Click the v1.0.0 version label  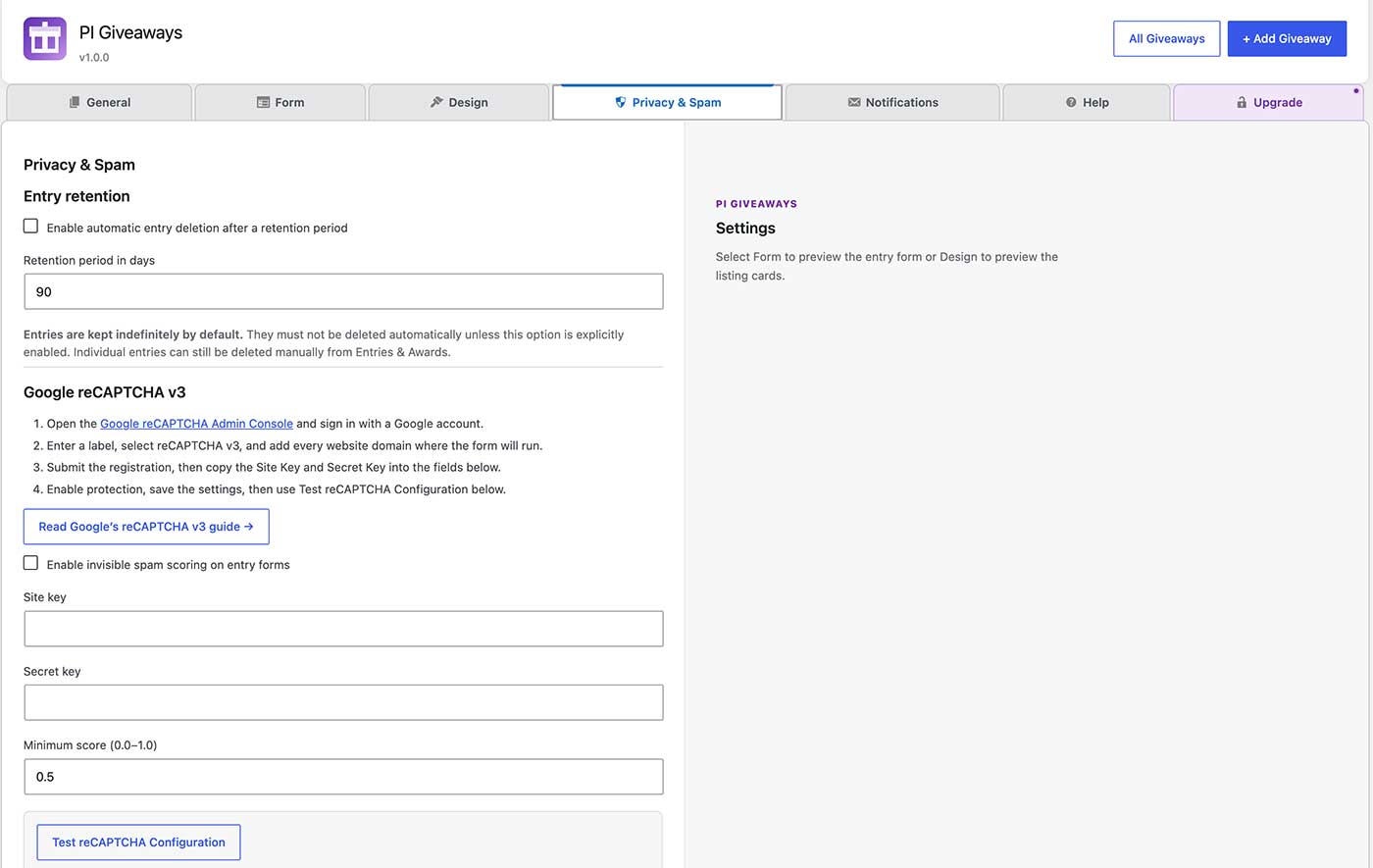pos(94,57)
